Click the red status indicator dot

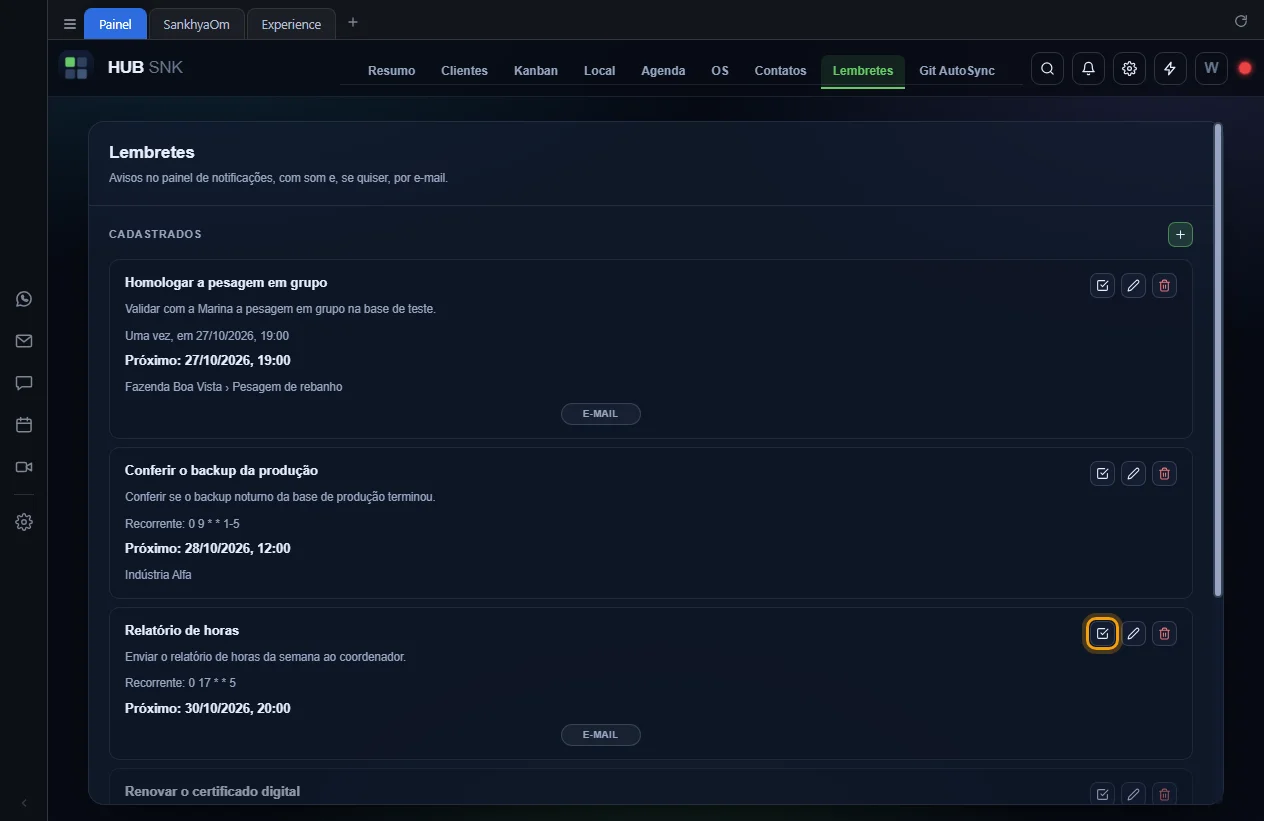[x=1245, y=68]
